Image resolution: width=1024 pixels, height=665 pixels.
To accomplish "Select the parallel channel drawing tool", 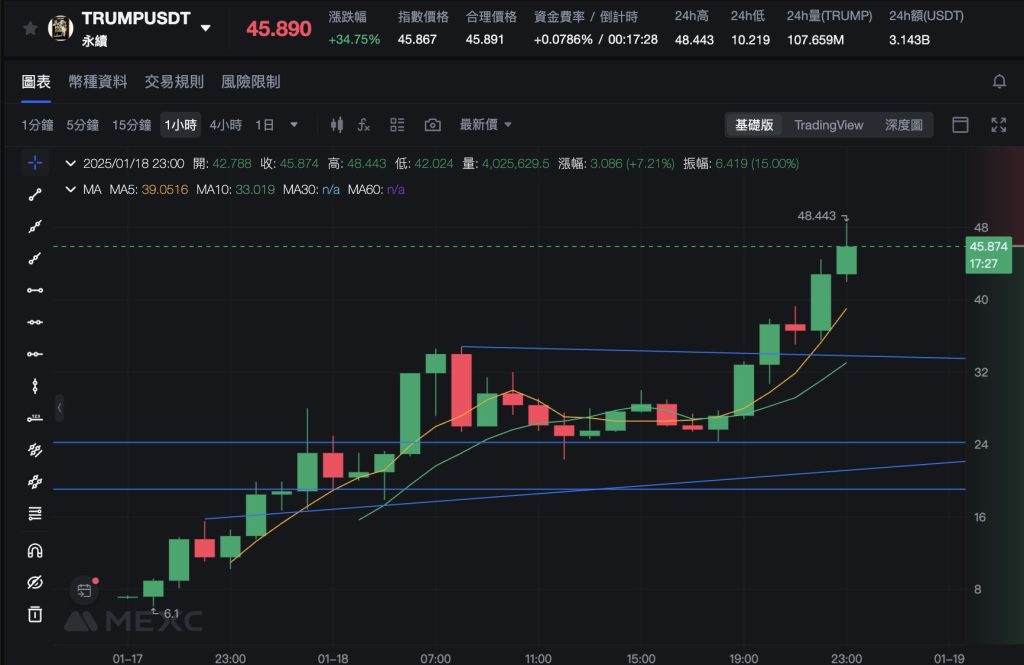I will tap(35, 450).
